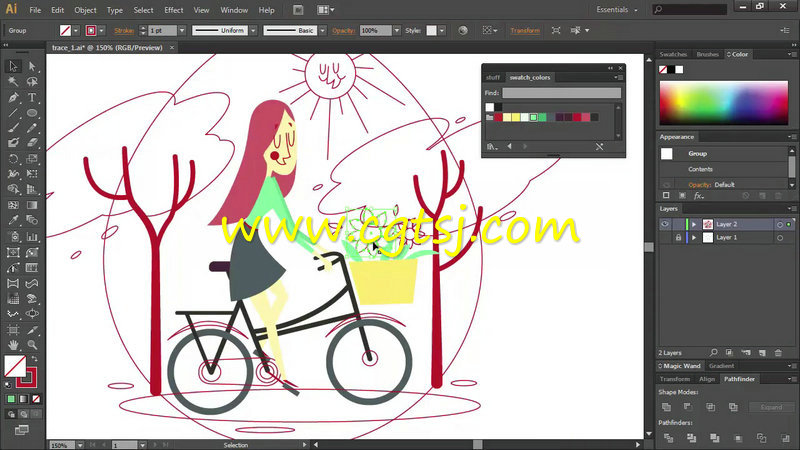The image size is (800, 450).
Task: Select the Pencil tool
Action: (x=32, y=128)
